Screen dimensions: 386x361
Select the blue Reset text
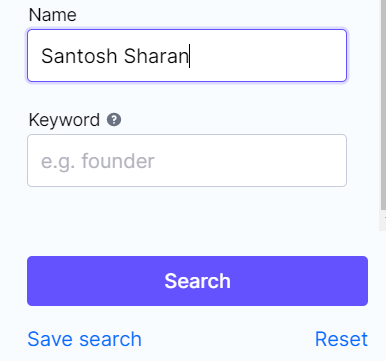click(x=341, y=339)
